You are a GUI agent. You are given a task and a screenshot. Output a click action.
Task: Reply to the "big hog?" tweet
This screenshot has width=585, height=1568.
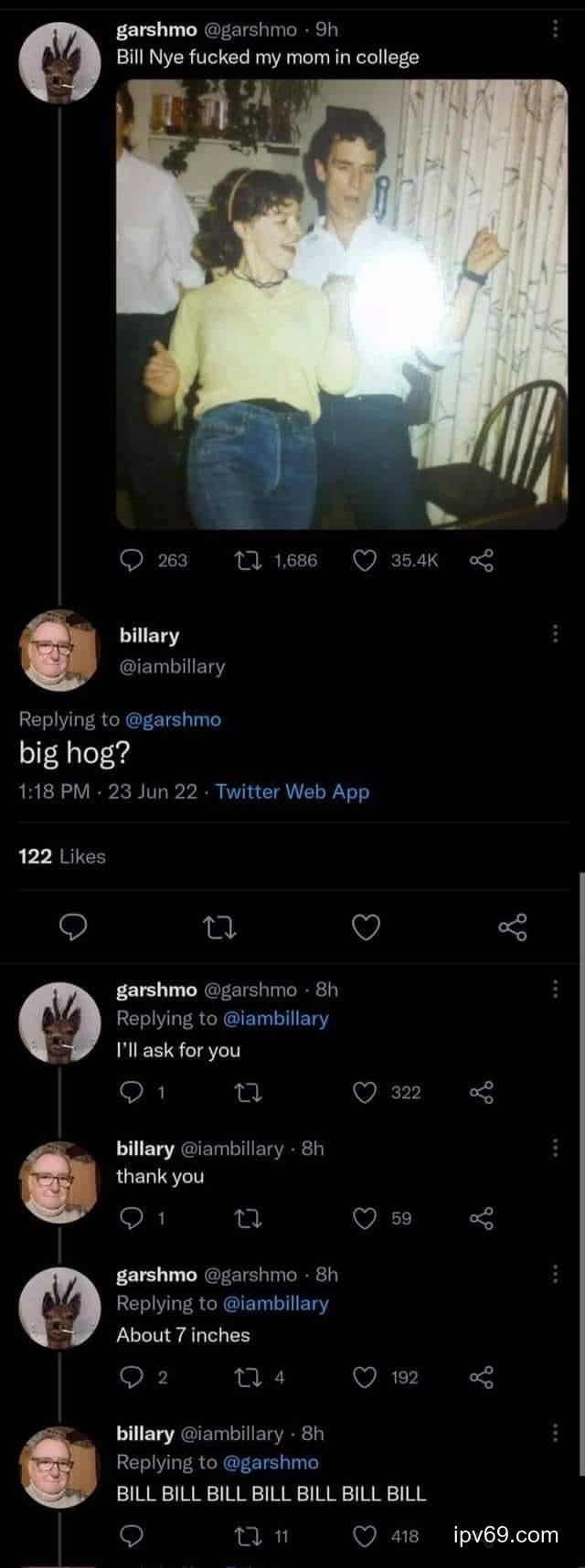(x=72, y=928)
